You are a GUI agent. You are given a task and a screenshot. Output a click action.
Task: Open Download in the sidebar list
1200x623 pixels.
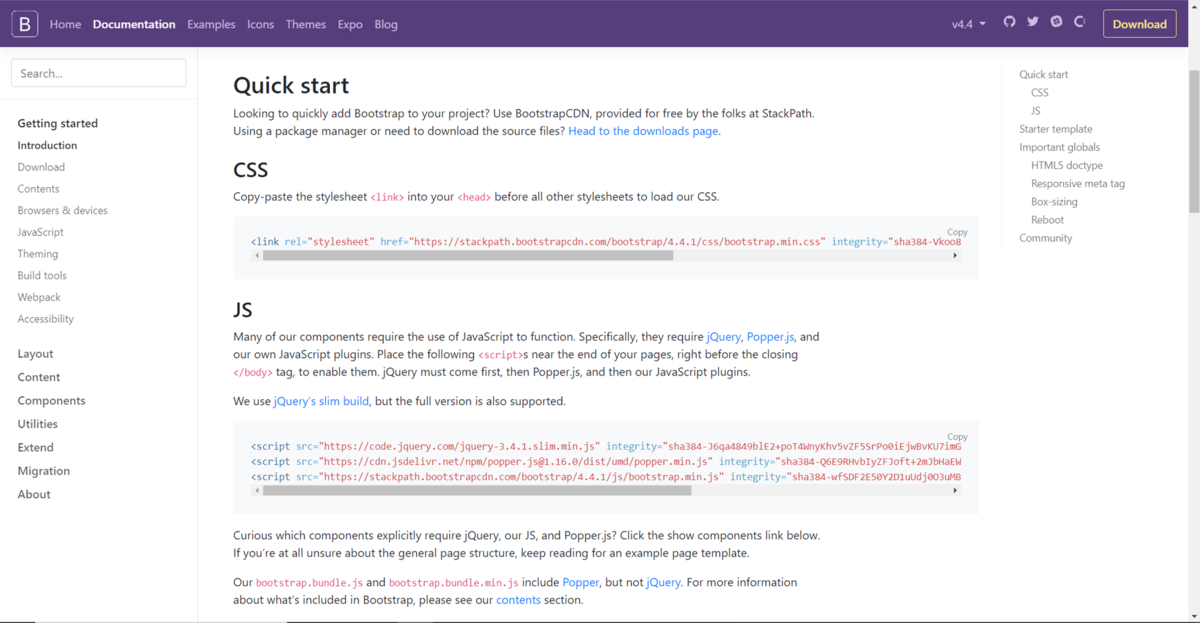(41, 167)
